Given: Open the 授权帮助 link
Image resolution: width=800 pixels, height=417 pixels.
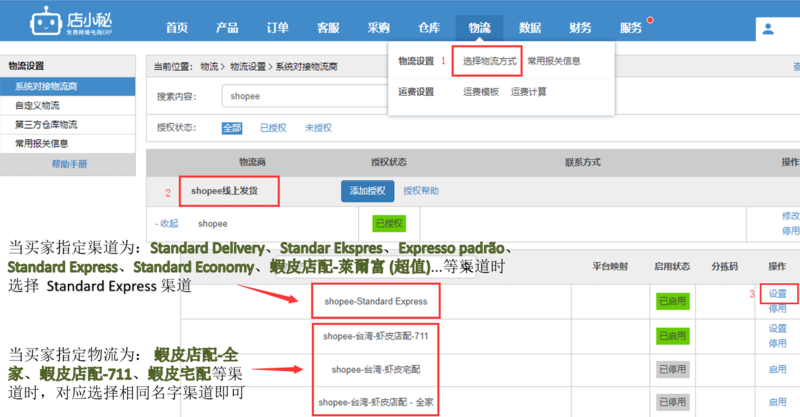Looking at the screenshot, I should 421,191.
